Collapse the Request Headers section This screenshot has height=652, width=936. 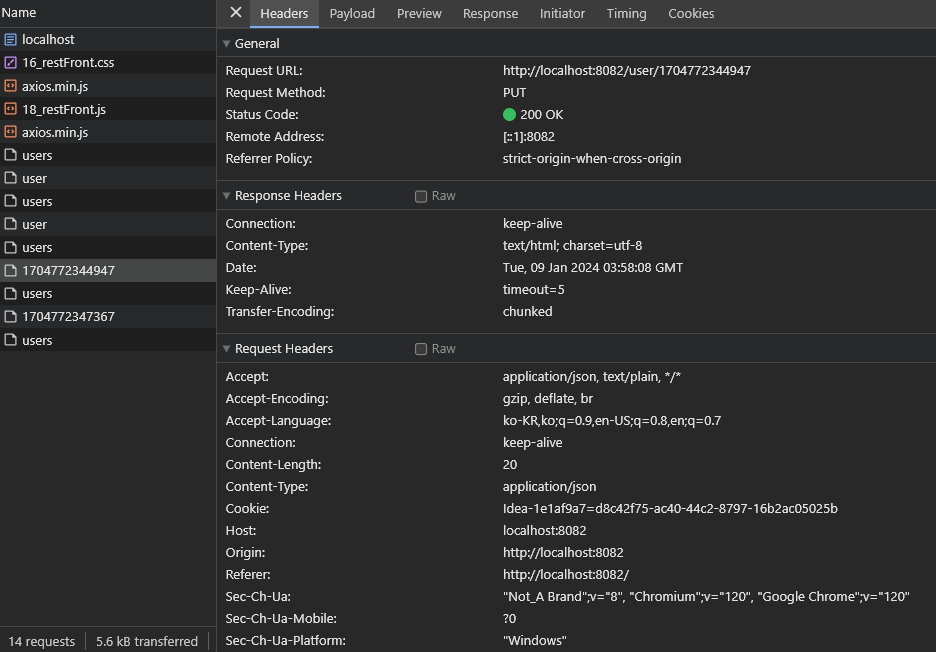click(x=226, y=349)
